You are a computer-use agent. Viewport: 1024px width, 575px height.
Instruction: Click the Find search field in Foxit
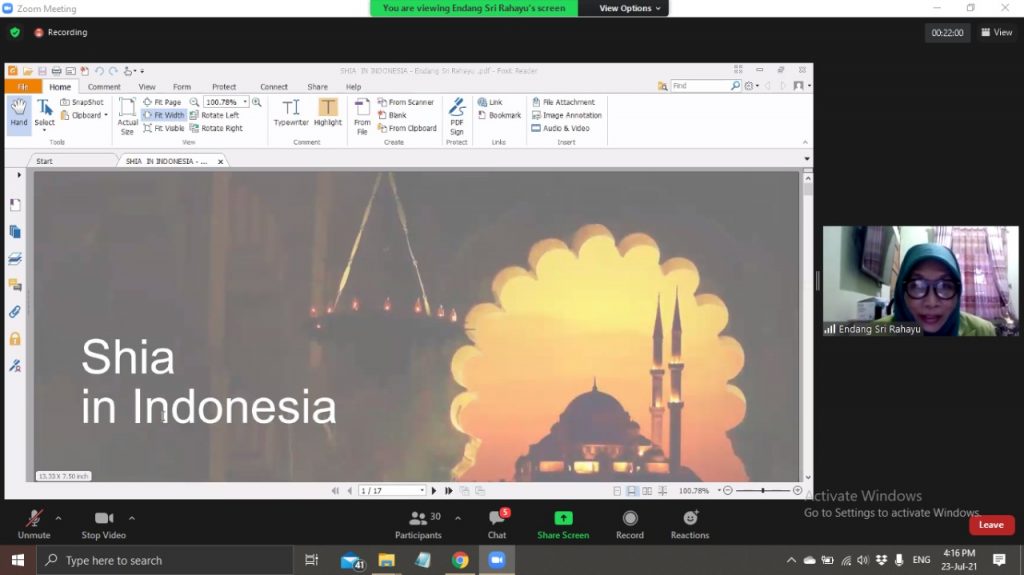700,86
